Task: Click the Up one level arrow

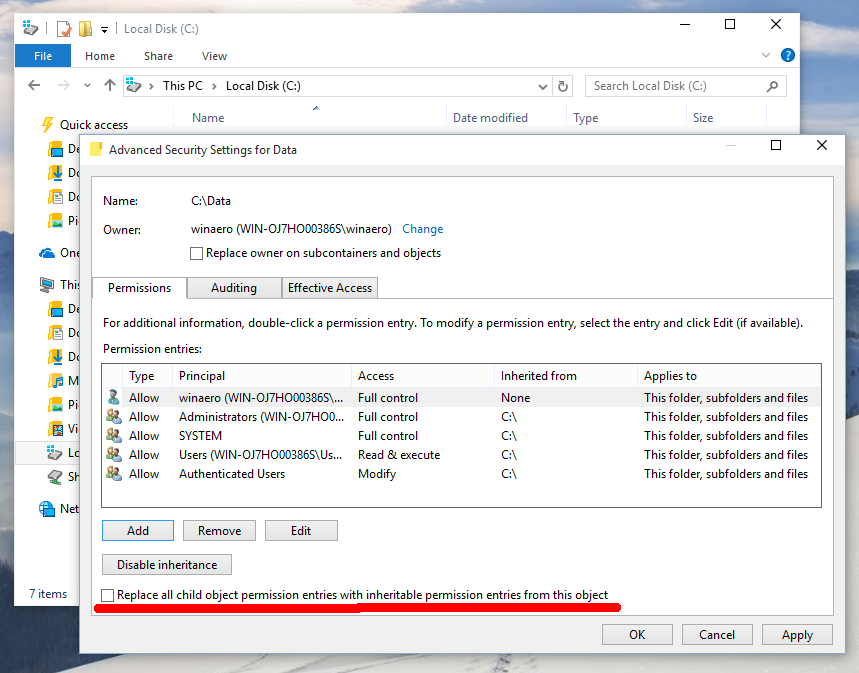Action: pyautogui.click(x=110, y=86)
